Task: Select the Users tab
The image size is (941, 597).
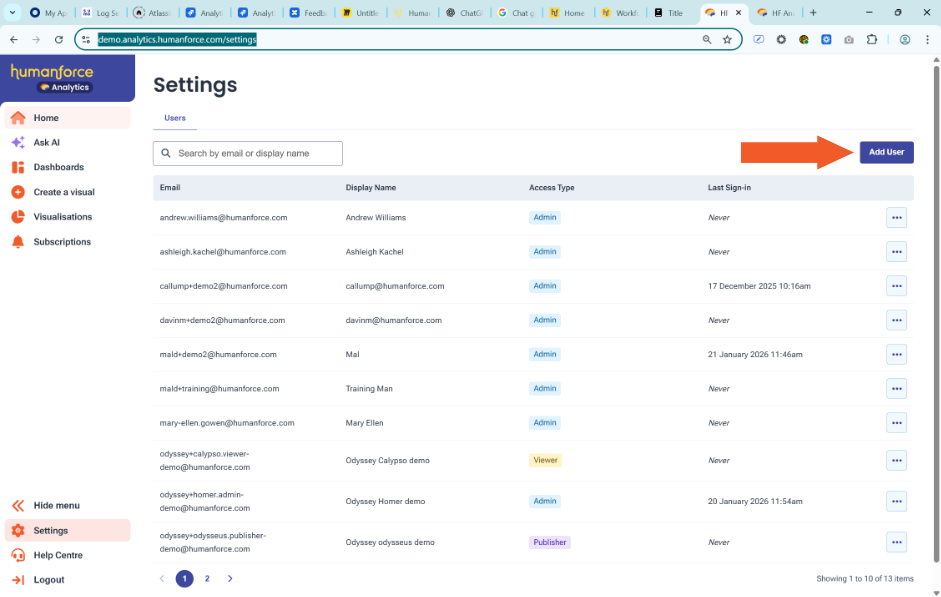Action: [175, 118]
